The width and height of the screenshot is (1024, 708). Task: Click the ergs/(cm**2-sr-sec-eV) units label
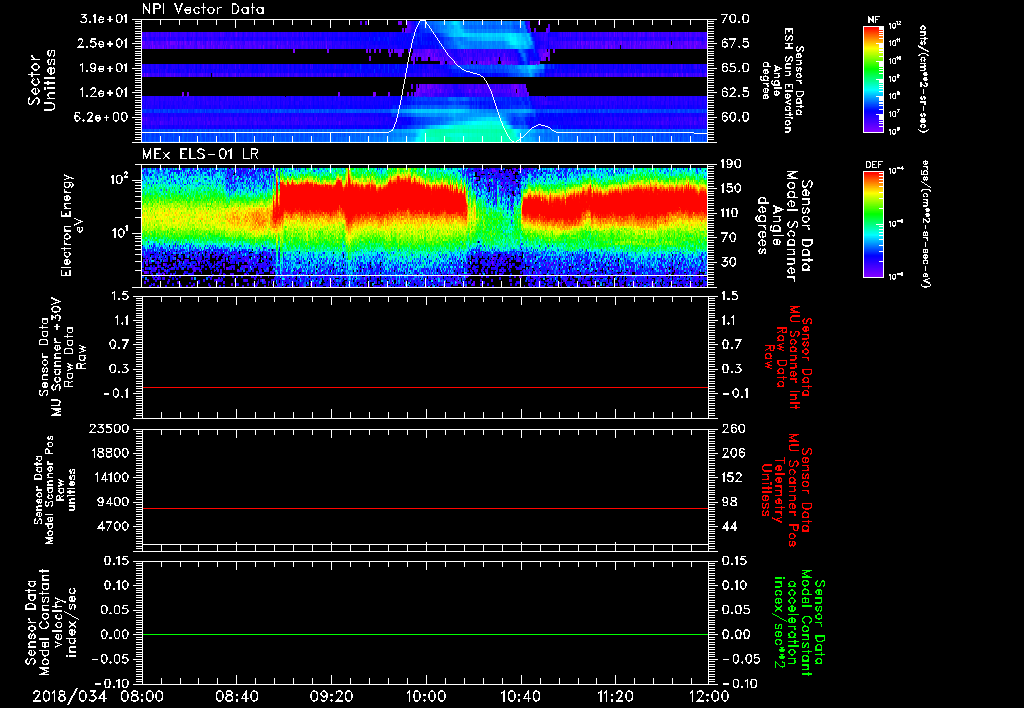pyautogui.click(x=925, y=223)
